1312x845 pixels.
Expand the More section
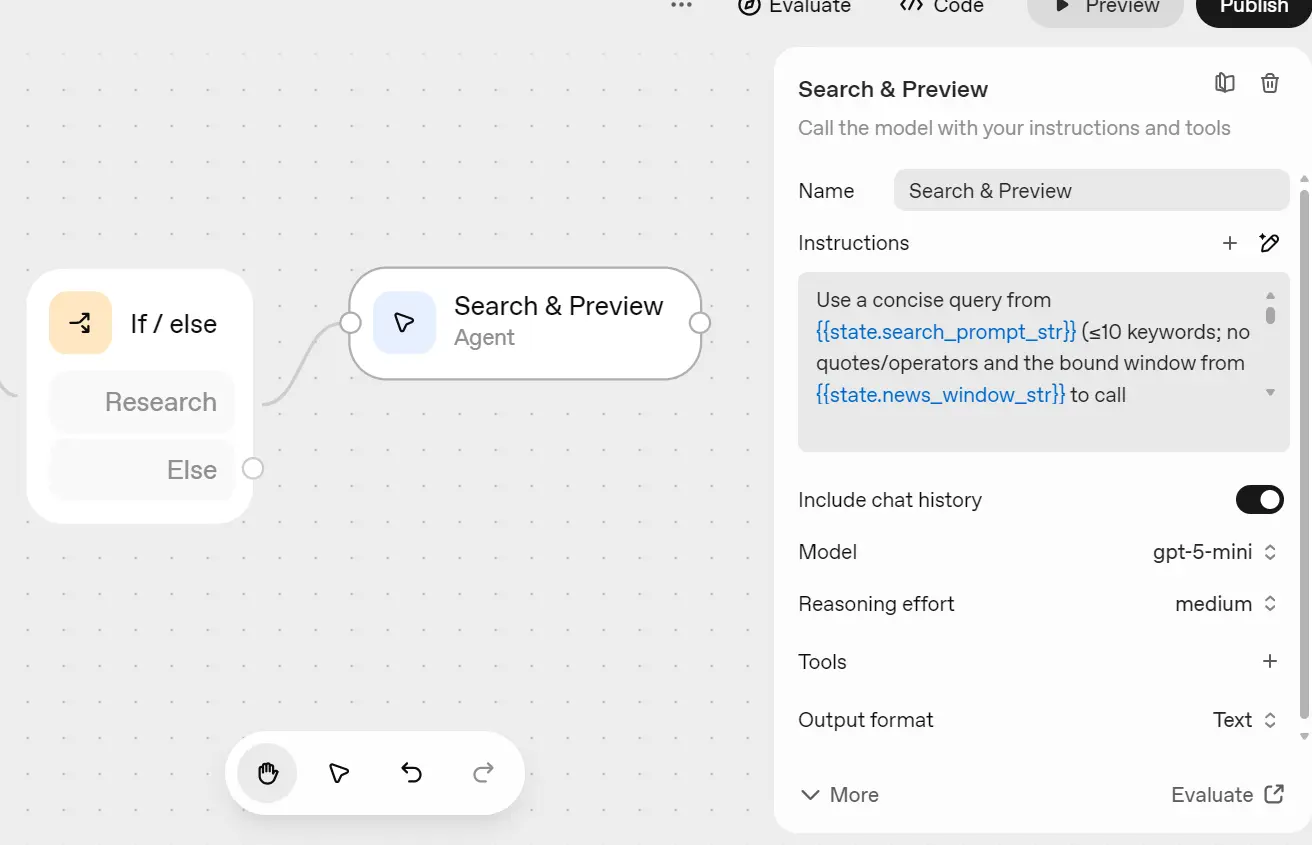coord(839,795)
